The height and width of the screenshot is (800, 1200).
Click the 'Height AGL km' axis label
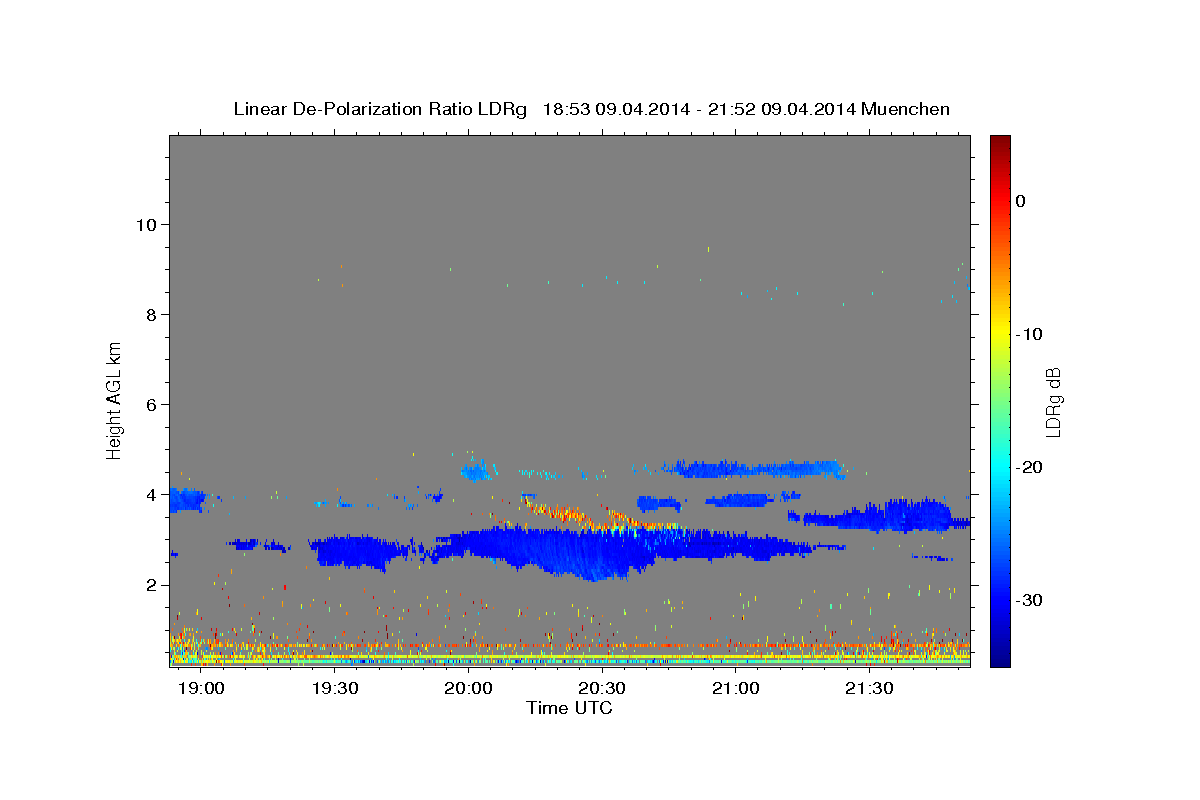[x=114, y=399]
